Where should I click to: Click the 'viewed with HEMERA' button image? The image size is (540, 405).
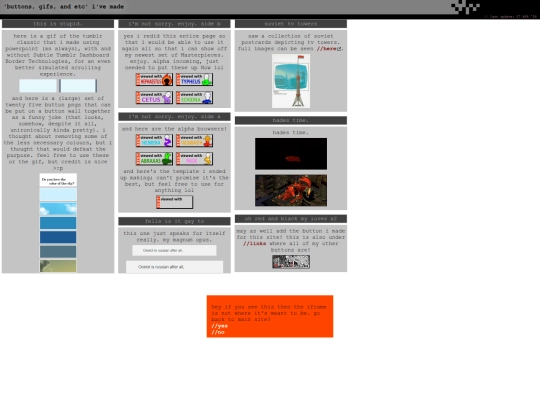pos(154,141)
